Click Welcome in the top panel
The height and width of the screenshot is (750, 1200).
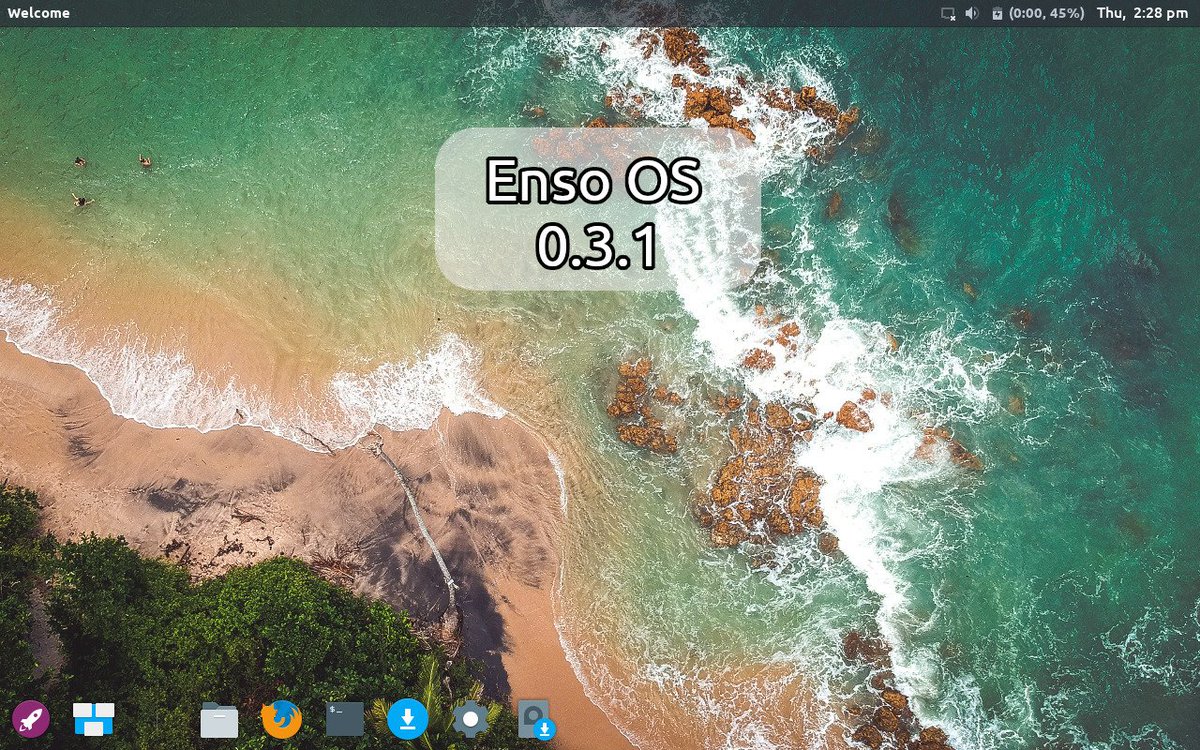click(x=38, y=13)
